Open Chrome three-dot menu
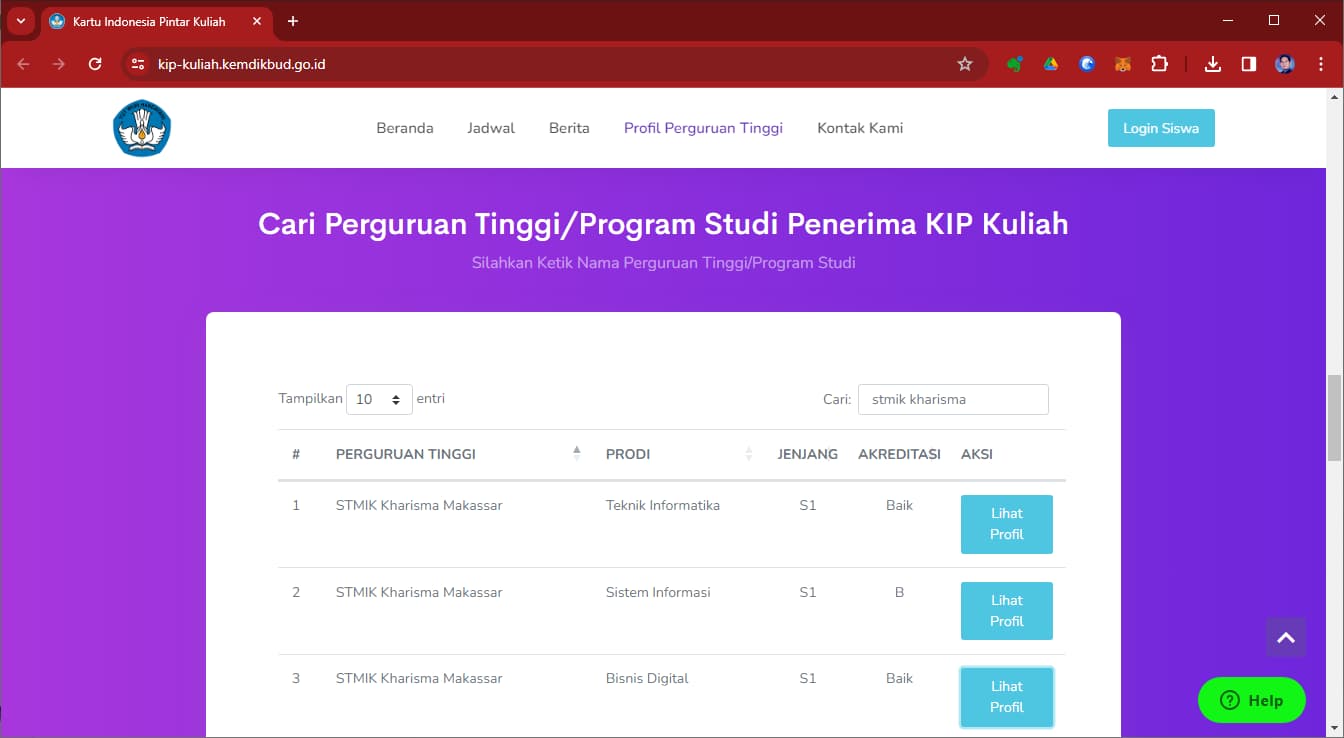Screen dimensions: 1344x738 click(1320, 64)
